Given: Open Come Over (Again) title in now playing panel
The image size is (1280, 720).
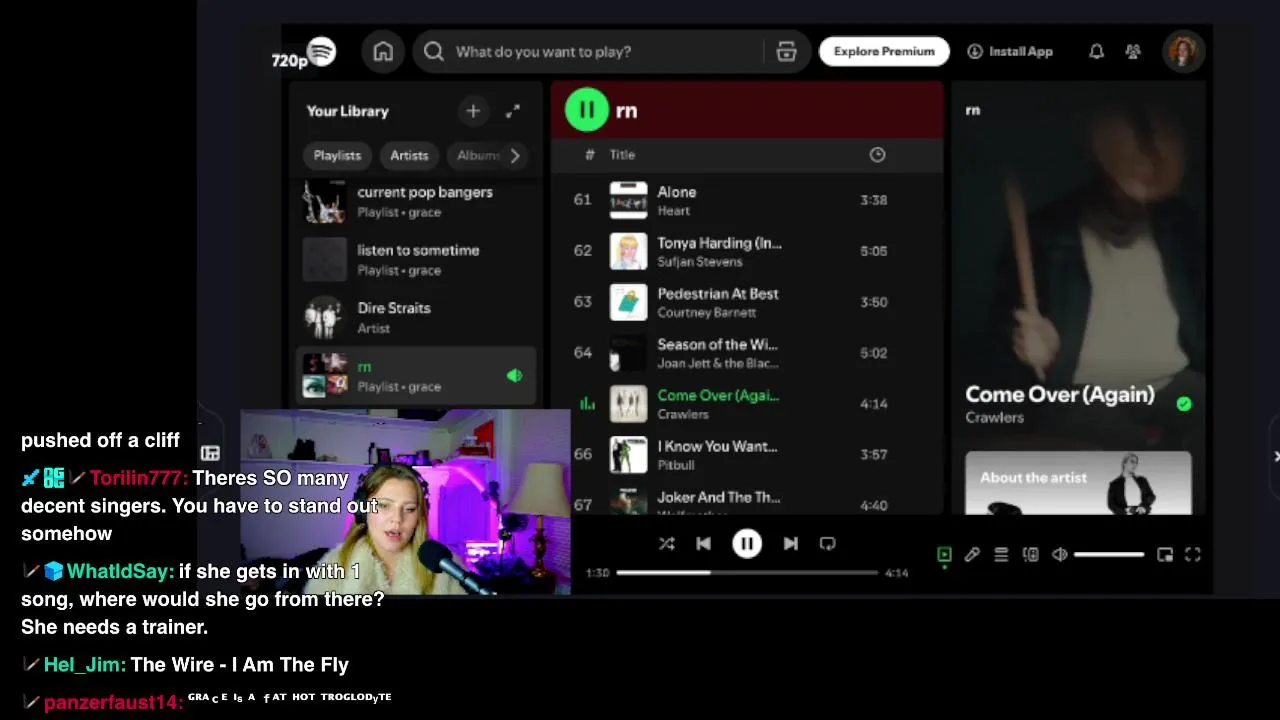Looking at the screenshot, I should click(1060, 394).
